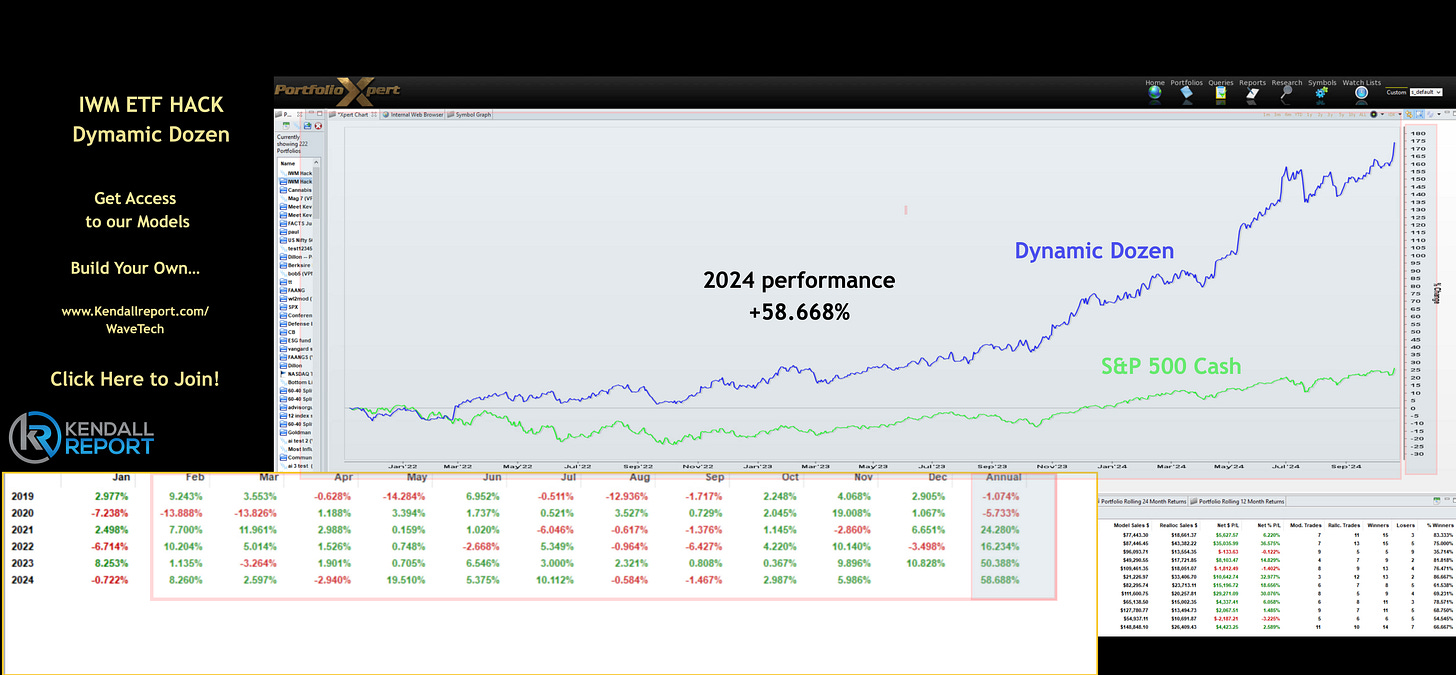Open the www.Kendallreport.com/WaveTech link
Image resolution: width=1456 pixels, height=675 pixels.
click(x=136, y=320)
